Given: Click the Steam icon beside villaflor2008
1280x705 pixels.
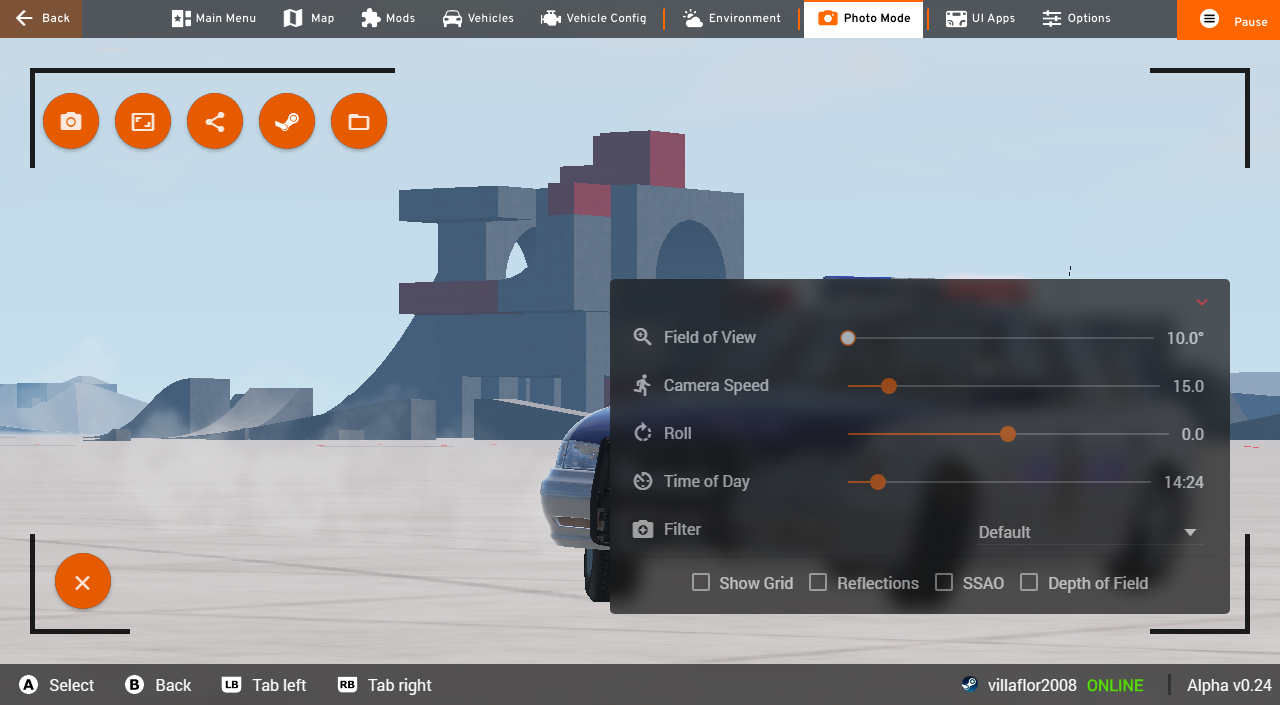Looking at the screenshot, I should click(969, 685).
